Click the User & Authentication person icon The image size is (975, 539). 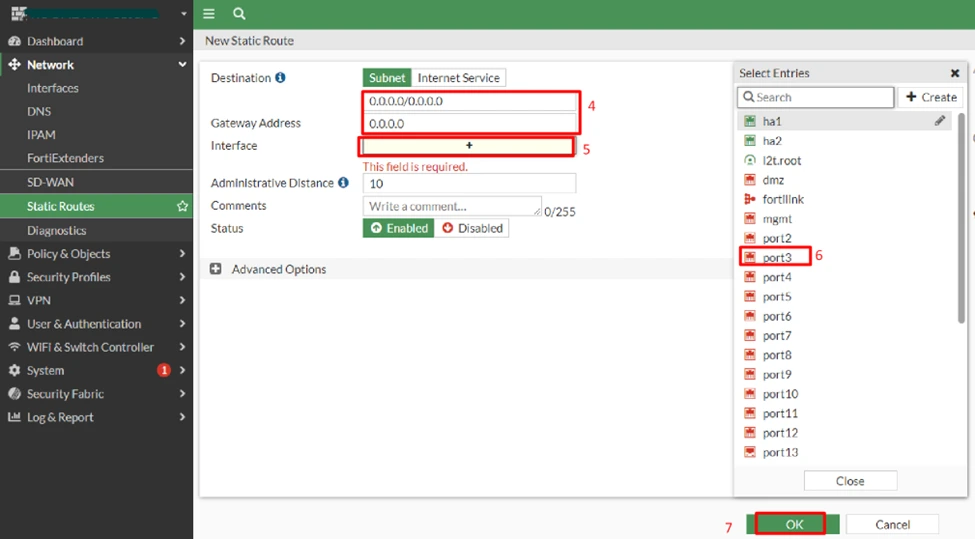14,324
